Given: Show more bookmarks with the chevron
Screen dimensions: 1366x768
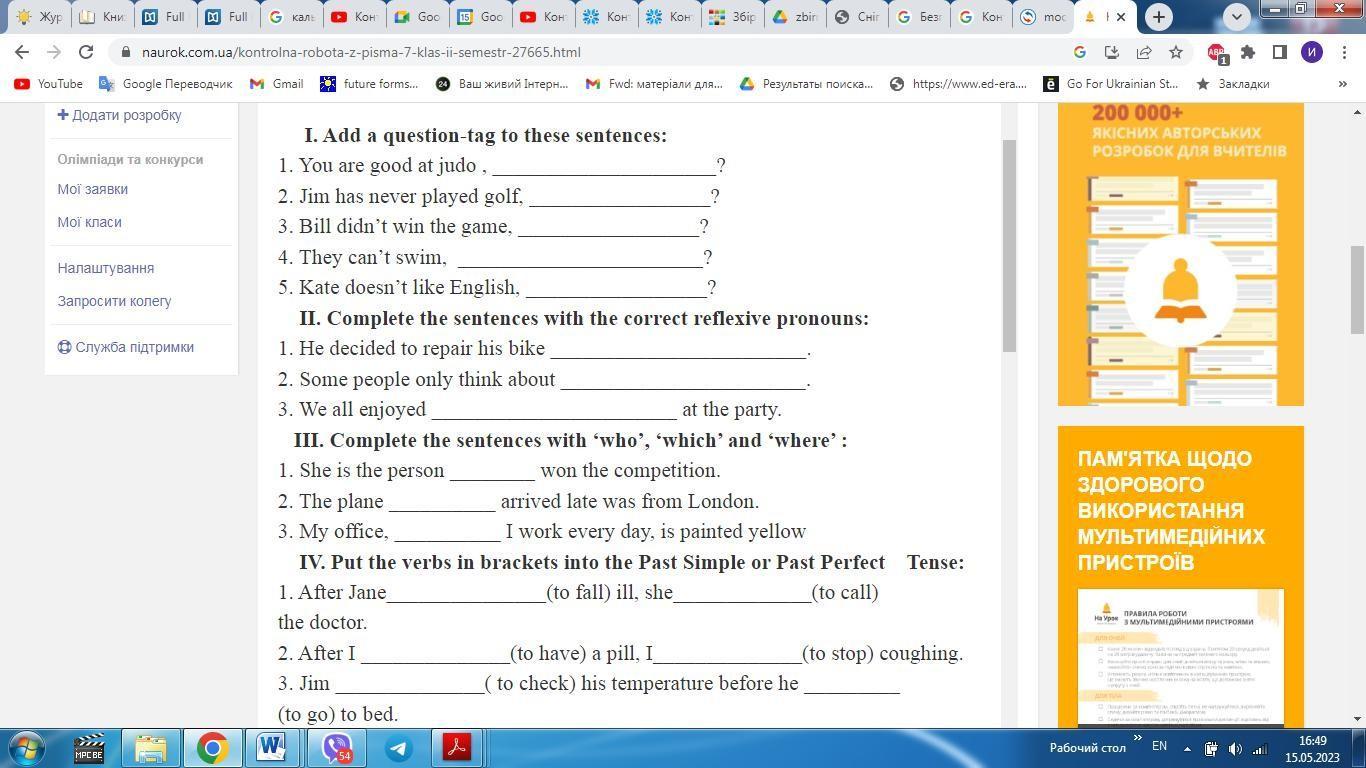Looking at the screenshot, I should (x=1342, y=84).
